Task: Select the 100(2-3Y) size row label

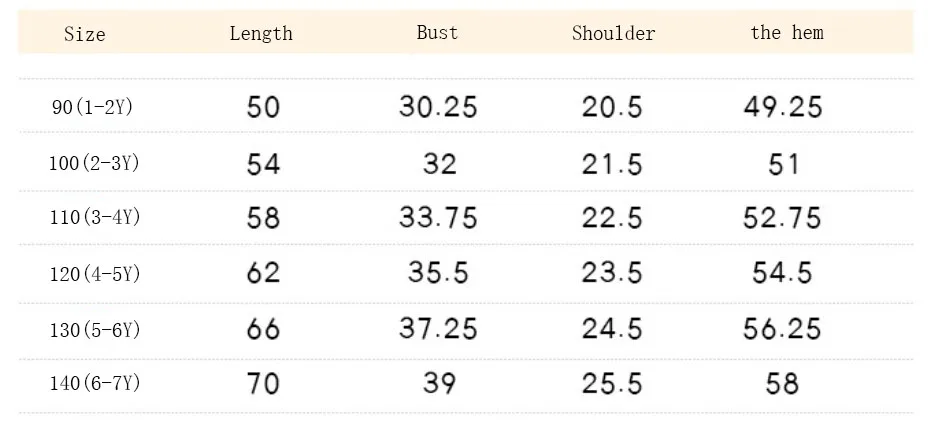Action: (94, 163)
